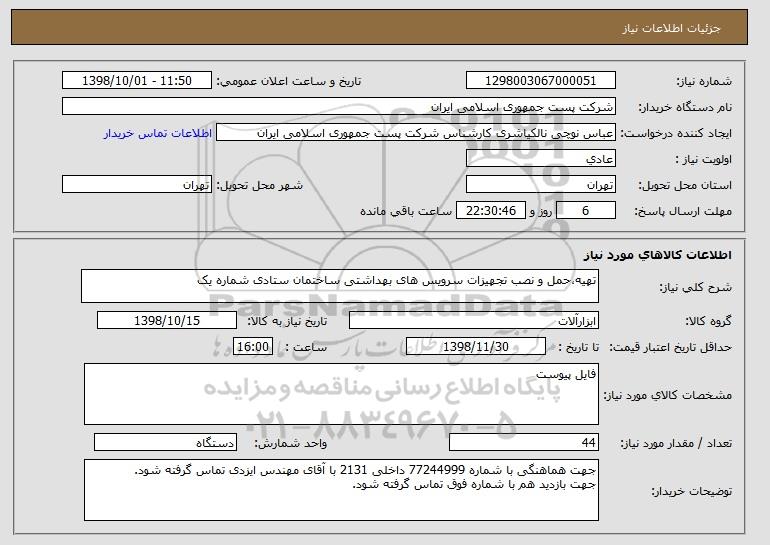The image size is (770, 545).
Task: Click the label استان محل تحویل
Action: pyautogui.click(x=685, y=185)
